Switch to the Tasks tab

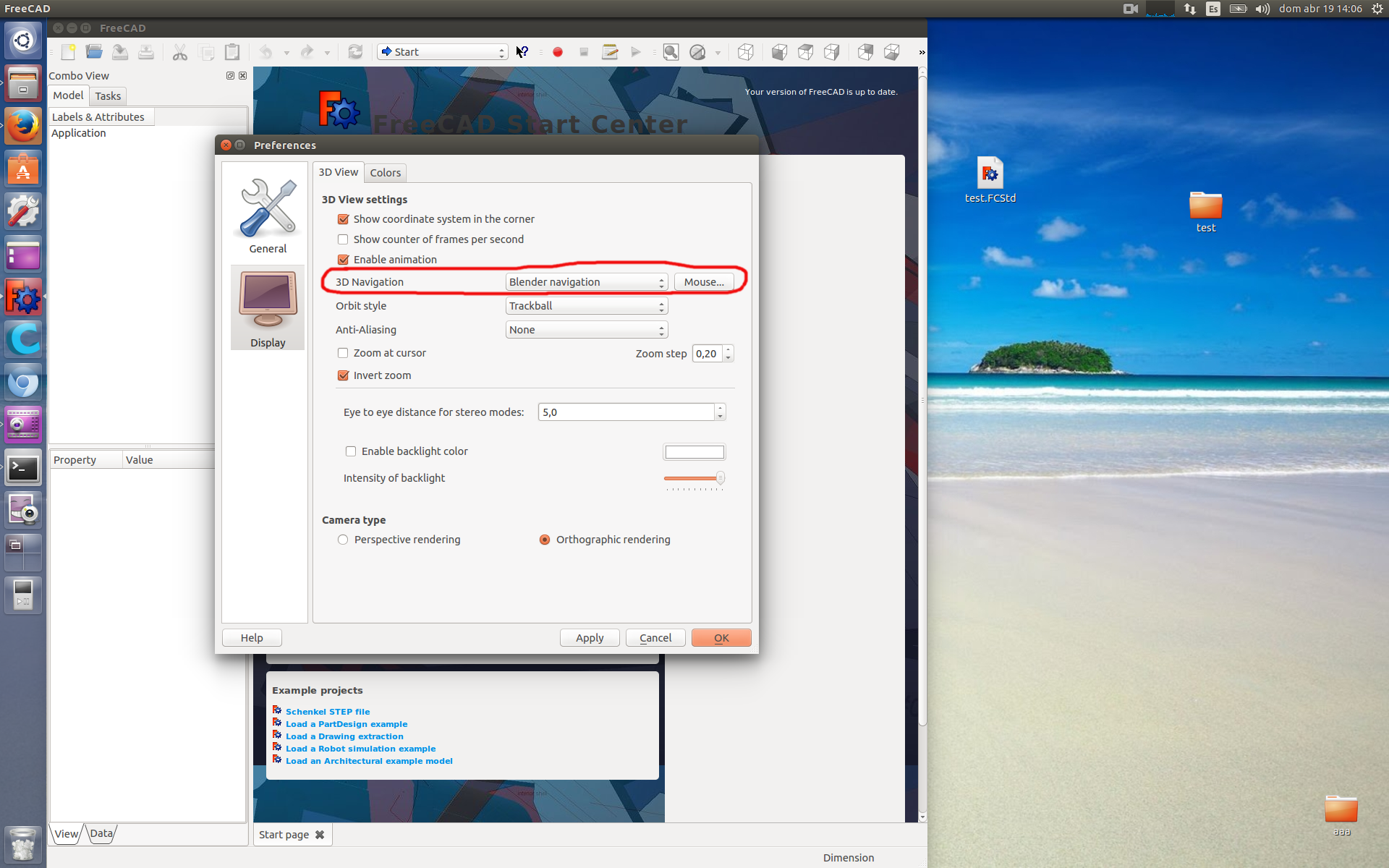pyautogui.click(x=108, y=96)
